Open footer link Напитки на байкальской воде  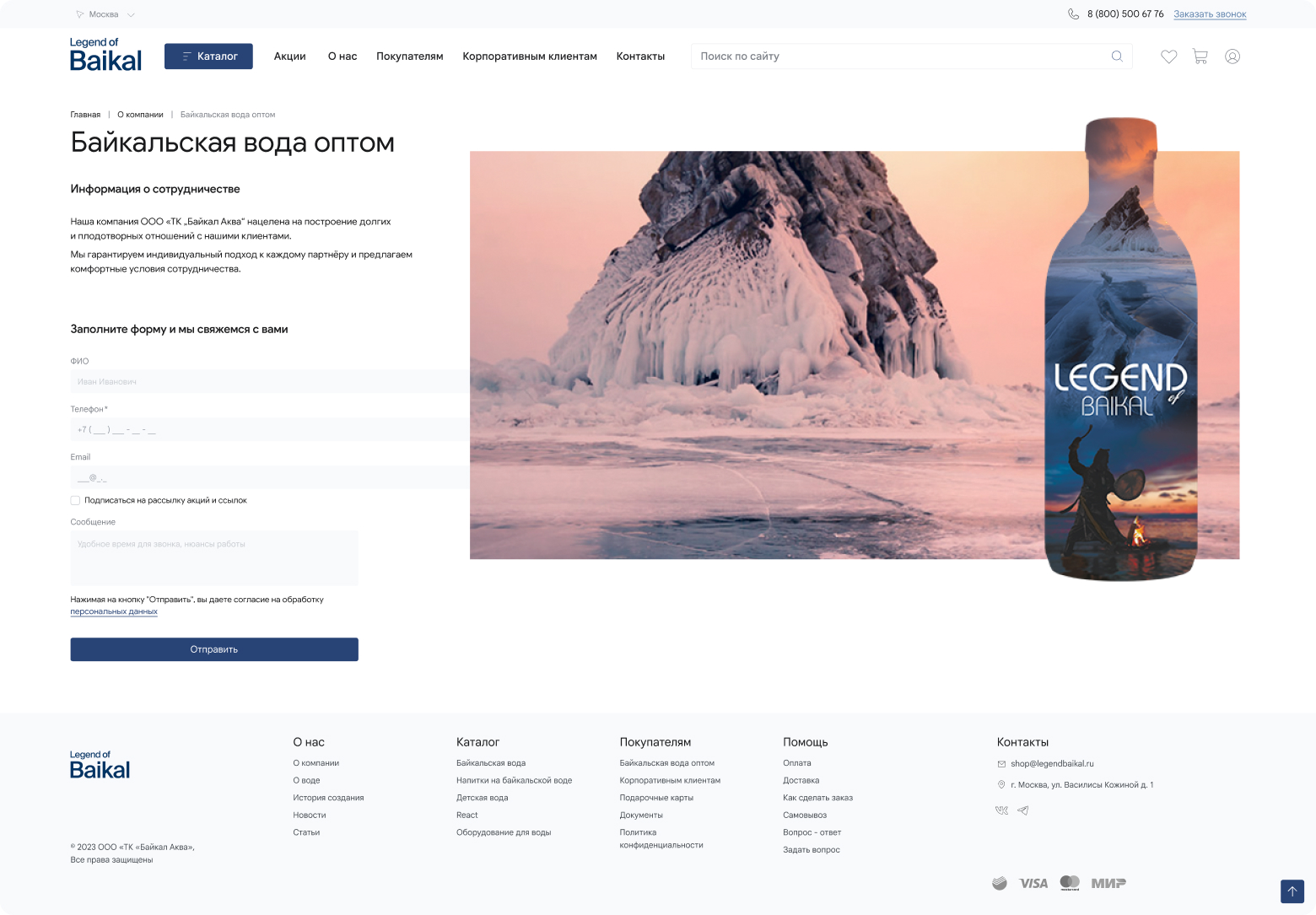coord(515,781)
